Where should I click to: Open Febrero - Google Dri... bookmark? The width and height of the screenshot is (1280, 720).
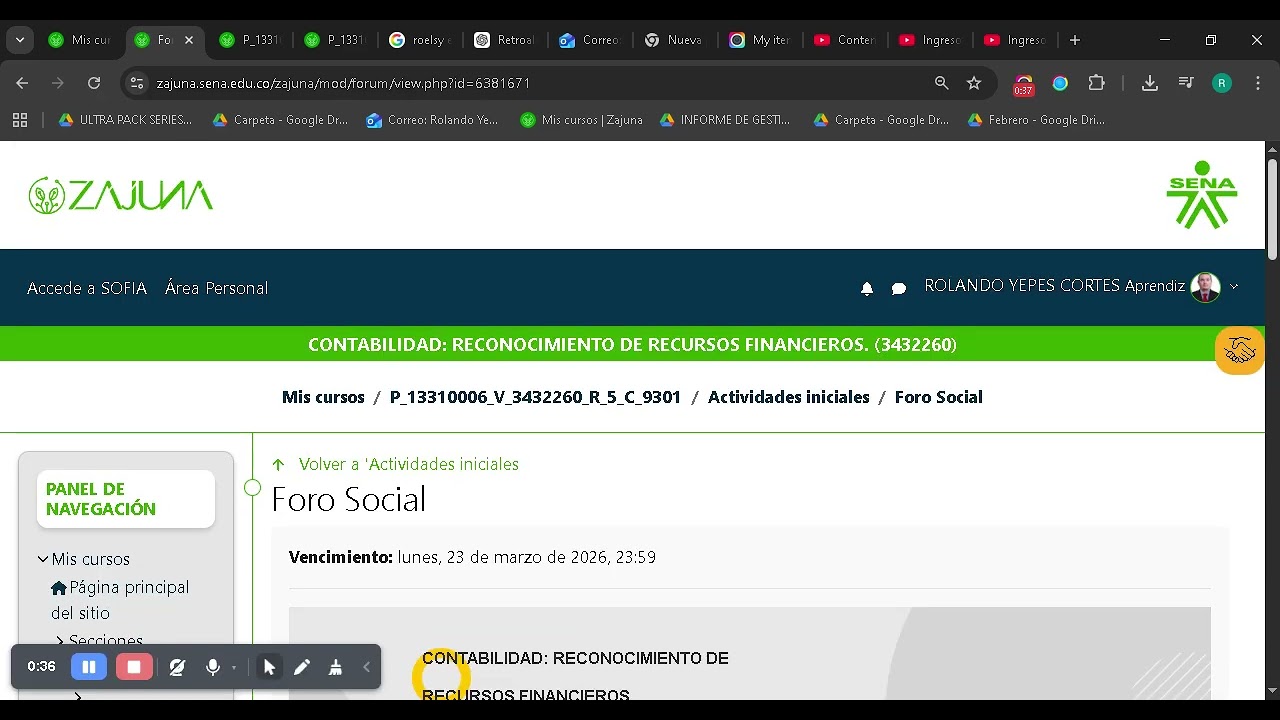pos(1036,120)
